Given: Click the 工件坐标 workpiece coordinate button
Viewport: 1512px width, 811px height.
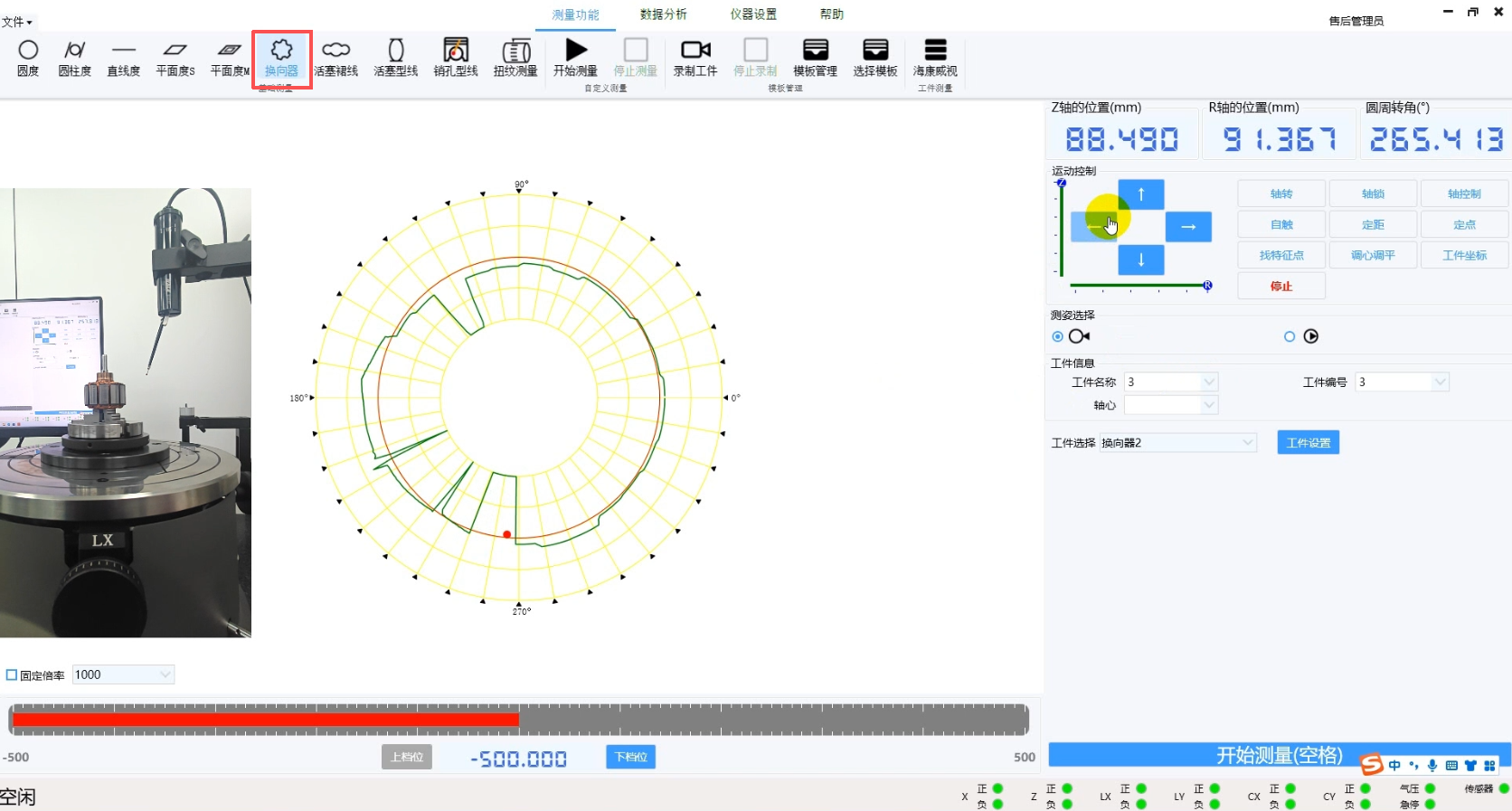Looking at the screenshot, I should coord(1464,255).
